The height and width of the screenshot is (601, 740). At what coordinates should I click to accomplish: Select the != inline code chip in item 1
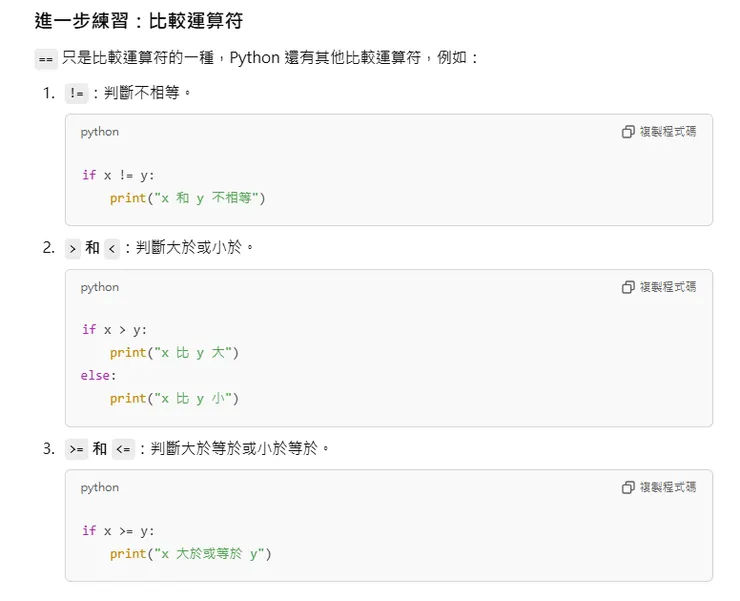[77, 94]
